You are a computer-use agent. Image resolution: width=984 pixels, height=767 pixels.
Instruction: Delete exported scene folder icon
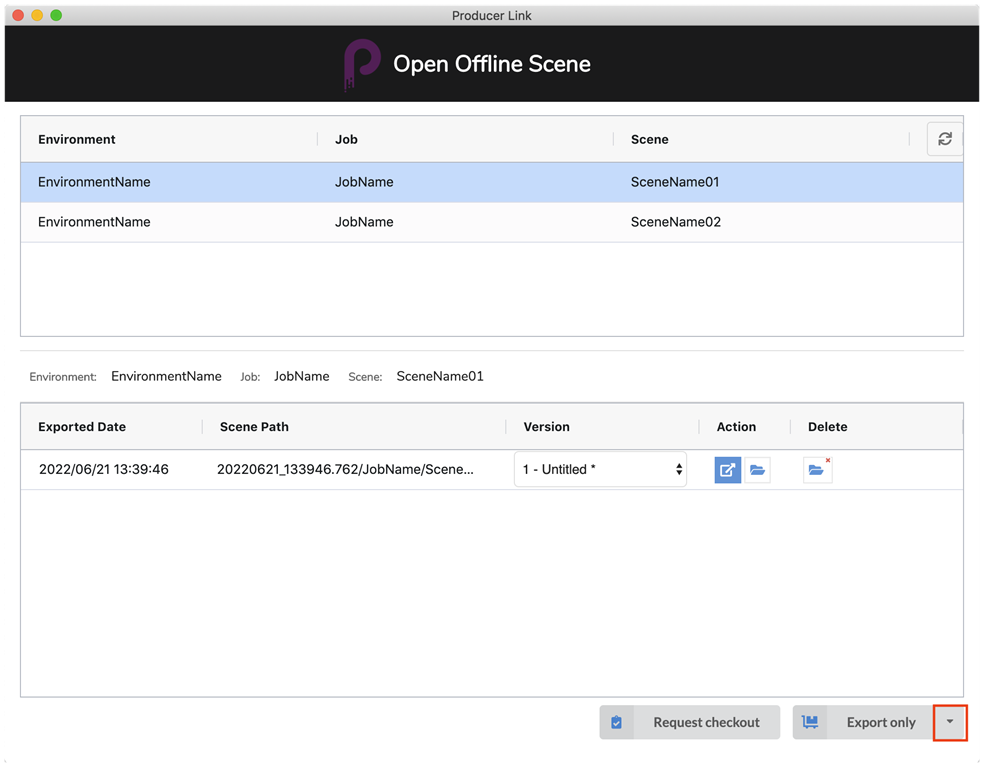(817, 470)
